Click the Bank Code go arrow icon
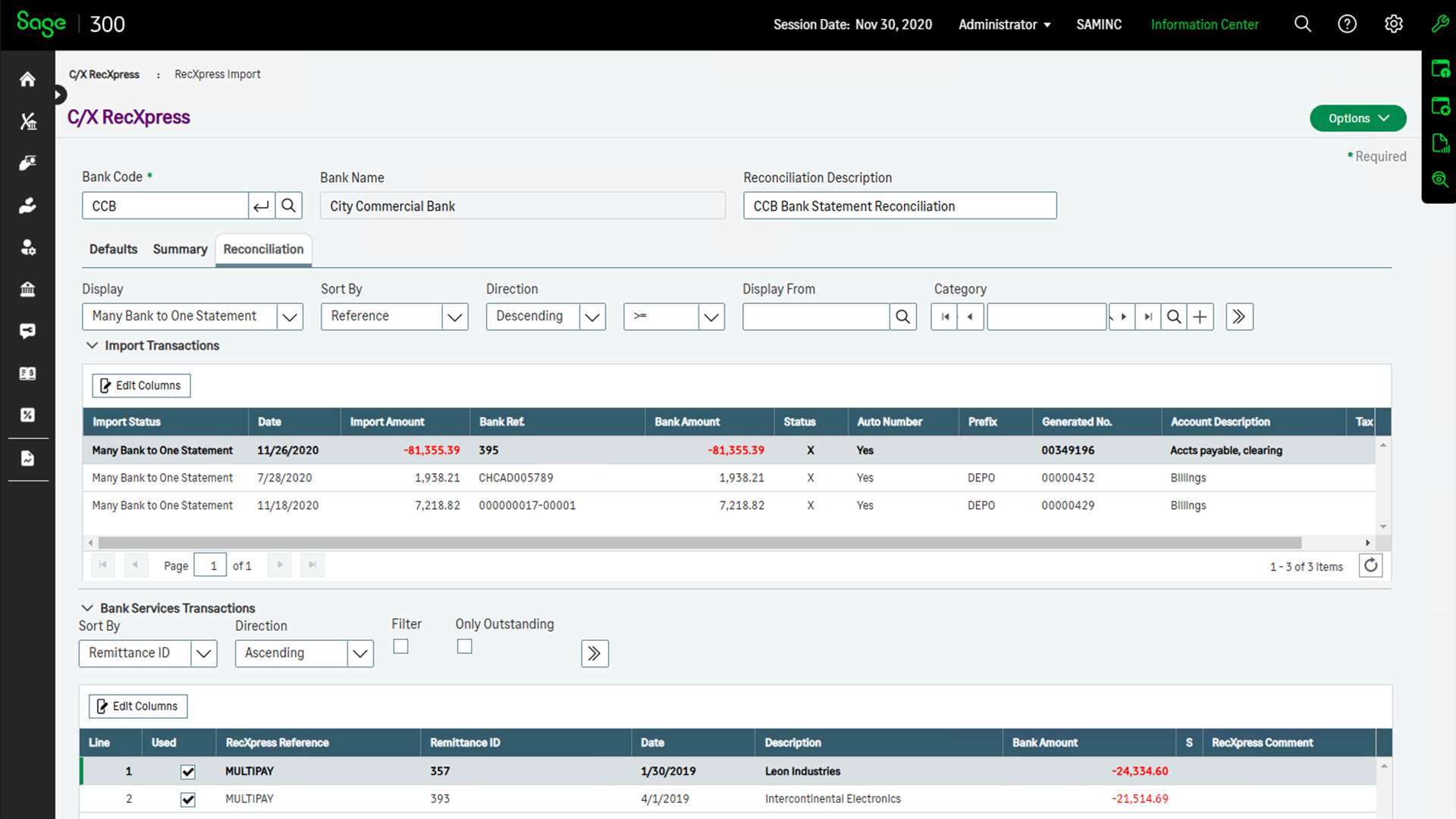Viewport: 1456px width, 819px height. click(x=261, y=206)
